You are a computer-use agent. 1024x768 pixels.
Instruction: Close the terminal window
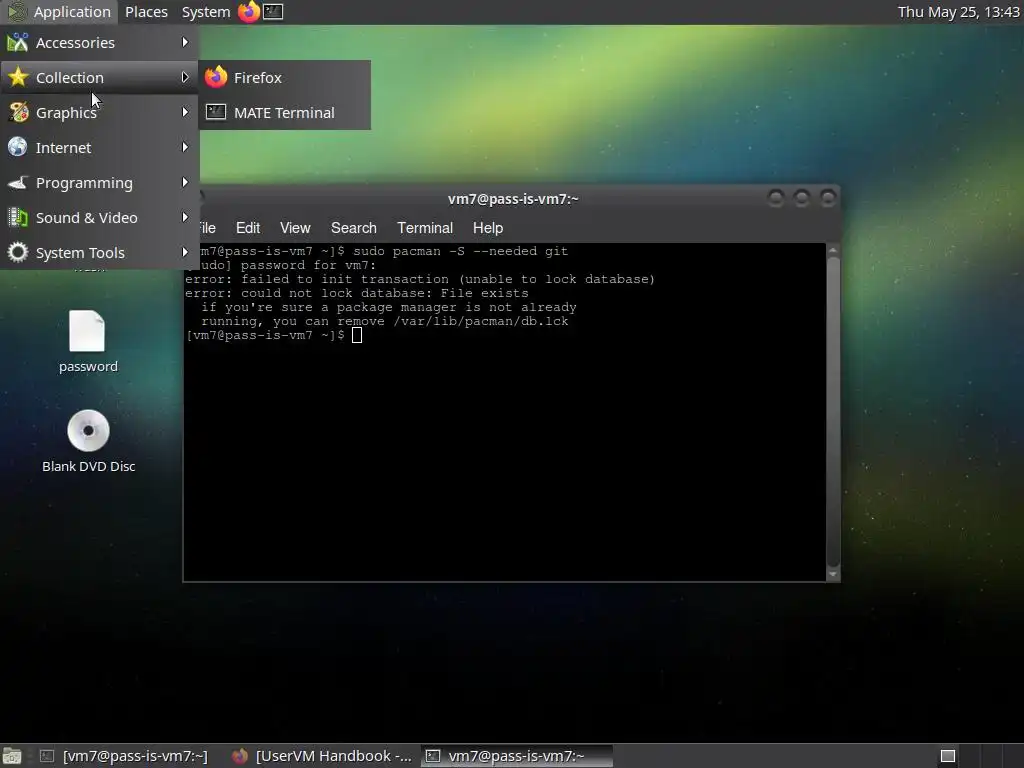click(827, 198)
